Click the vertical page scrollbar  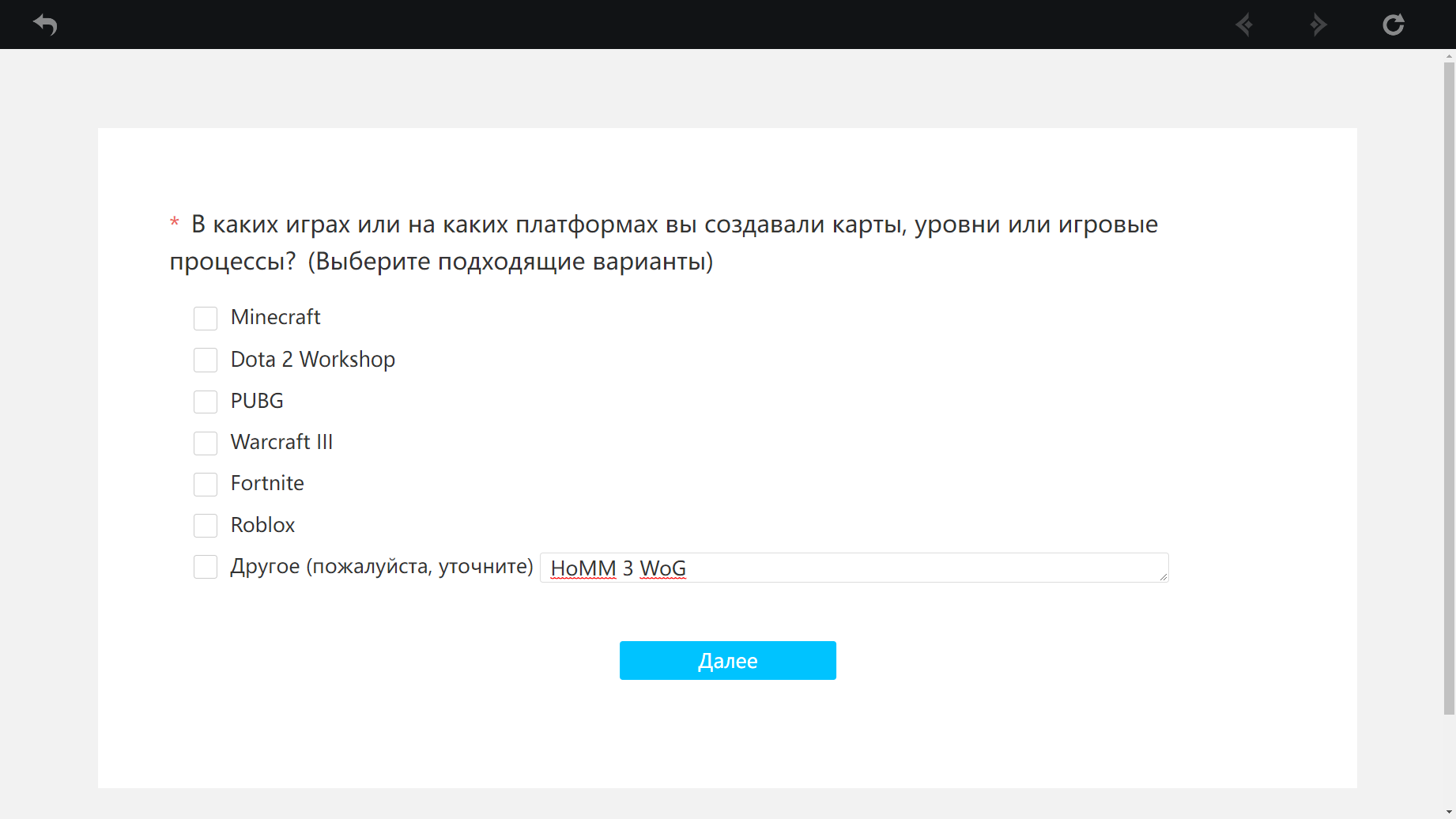[x=1449, y=387]
